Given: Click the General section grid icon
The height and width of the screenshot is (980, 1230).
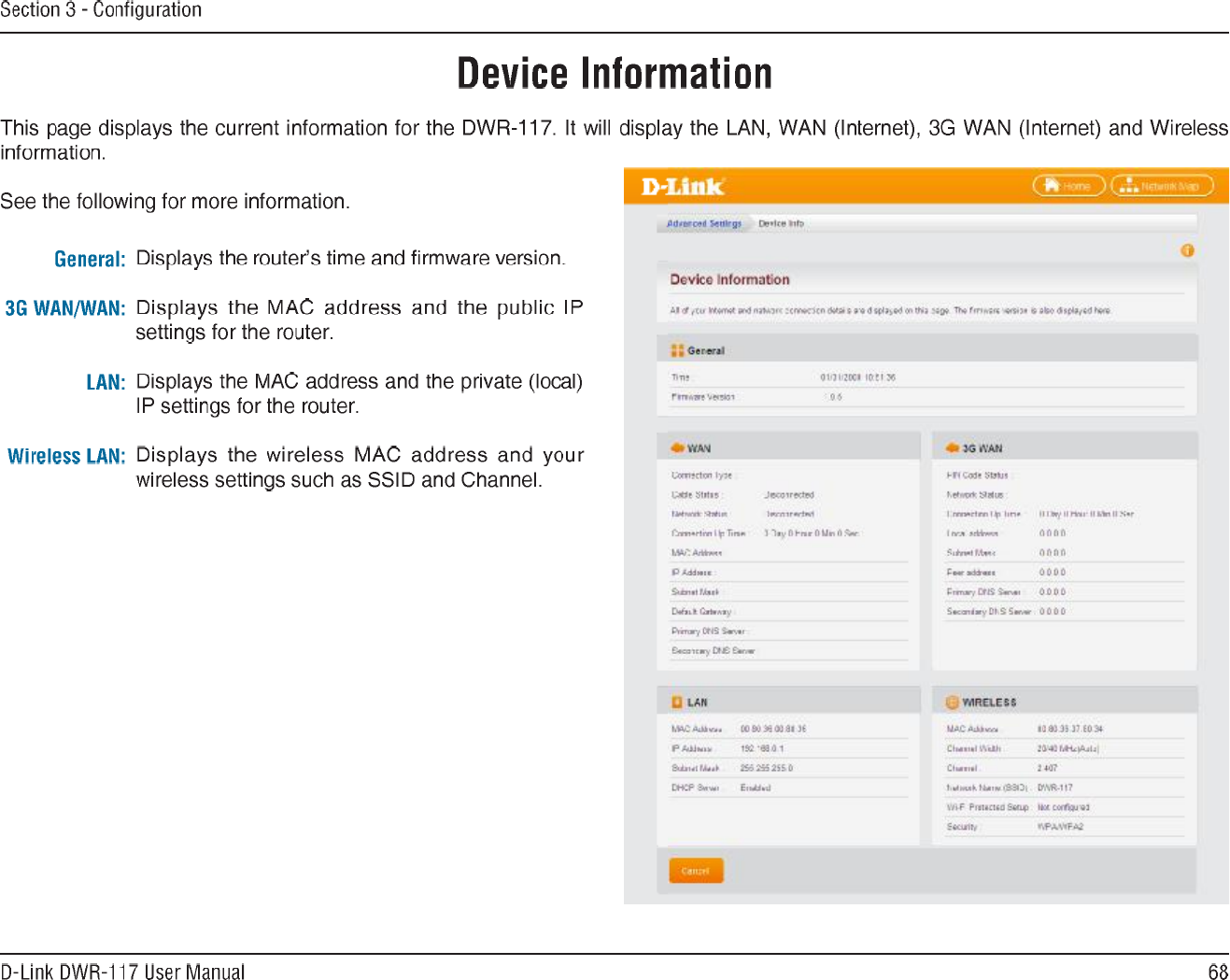Looking at the screenshot, I should [677, 350].
